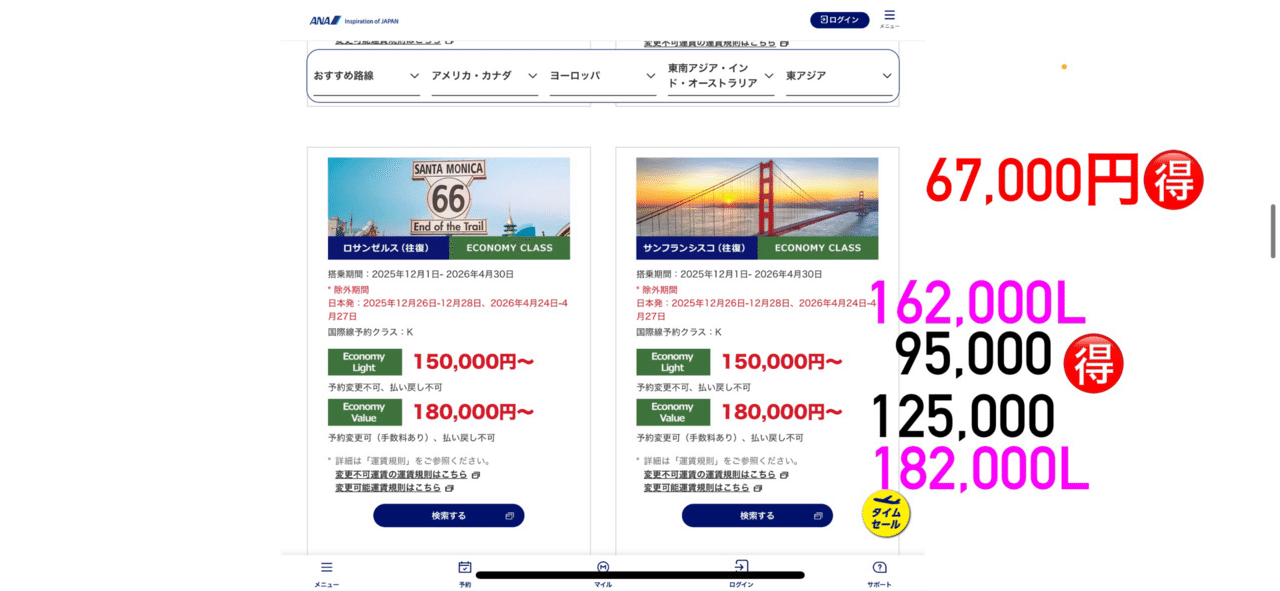The width and height of the screenshot is (1280, 591).
Task: Click the yellow タイムセール badge
Action: (x=886, y=514)
